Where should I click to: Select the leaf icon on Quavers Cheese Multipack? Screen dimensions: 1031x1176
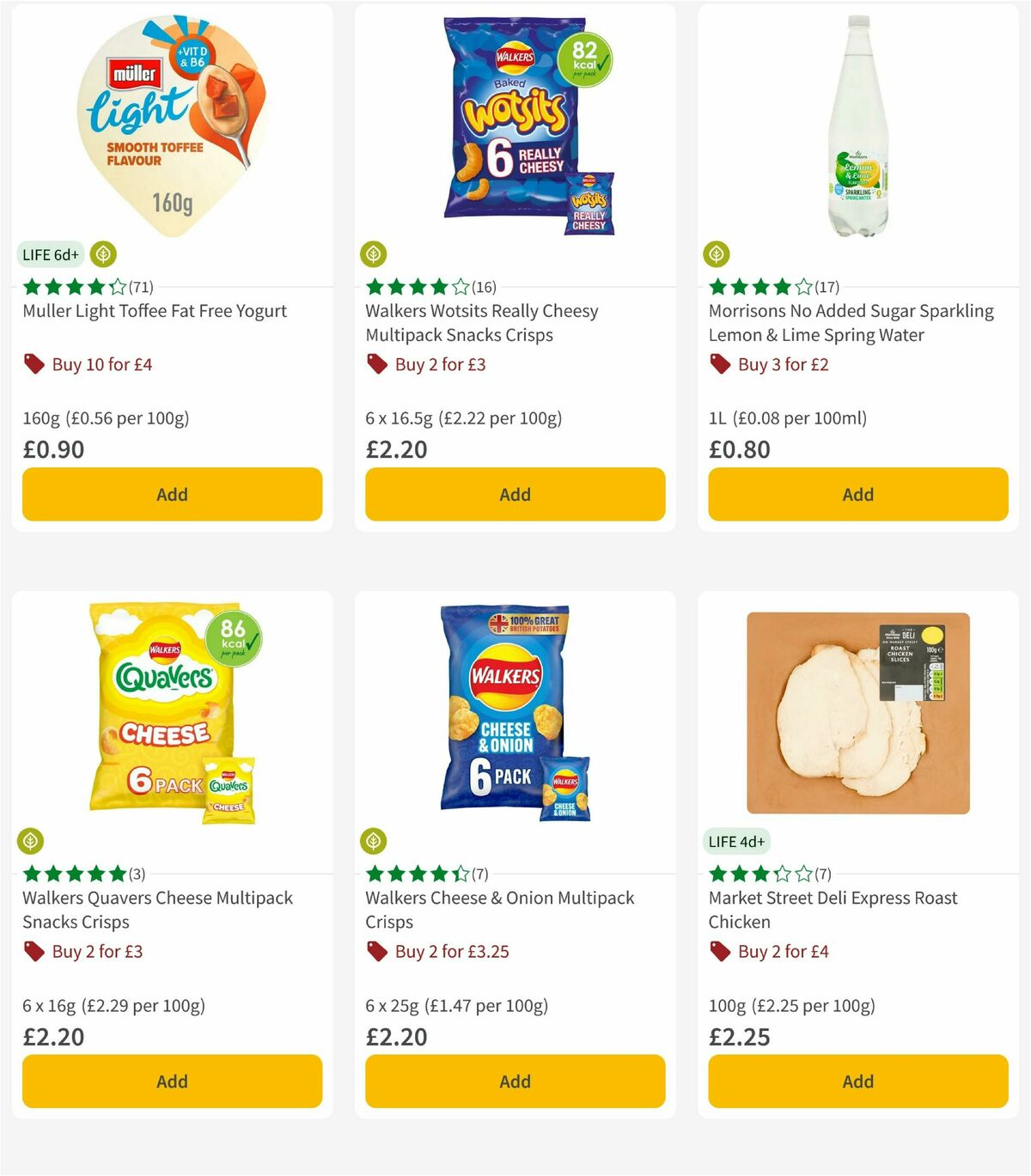click(32, 841)
